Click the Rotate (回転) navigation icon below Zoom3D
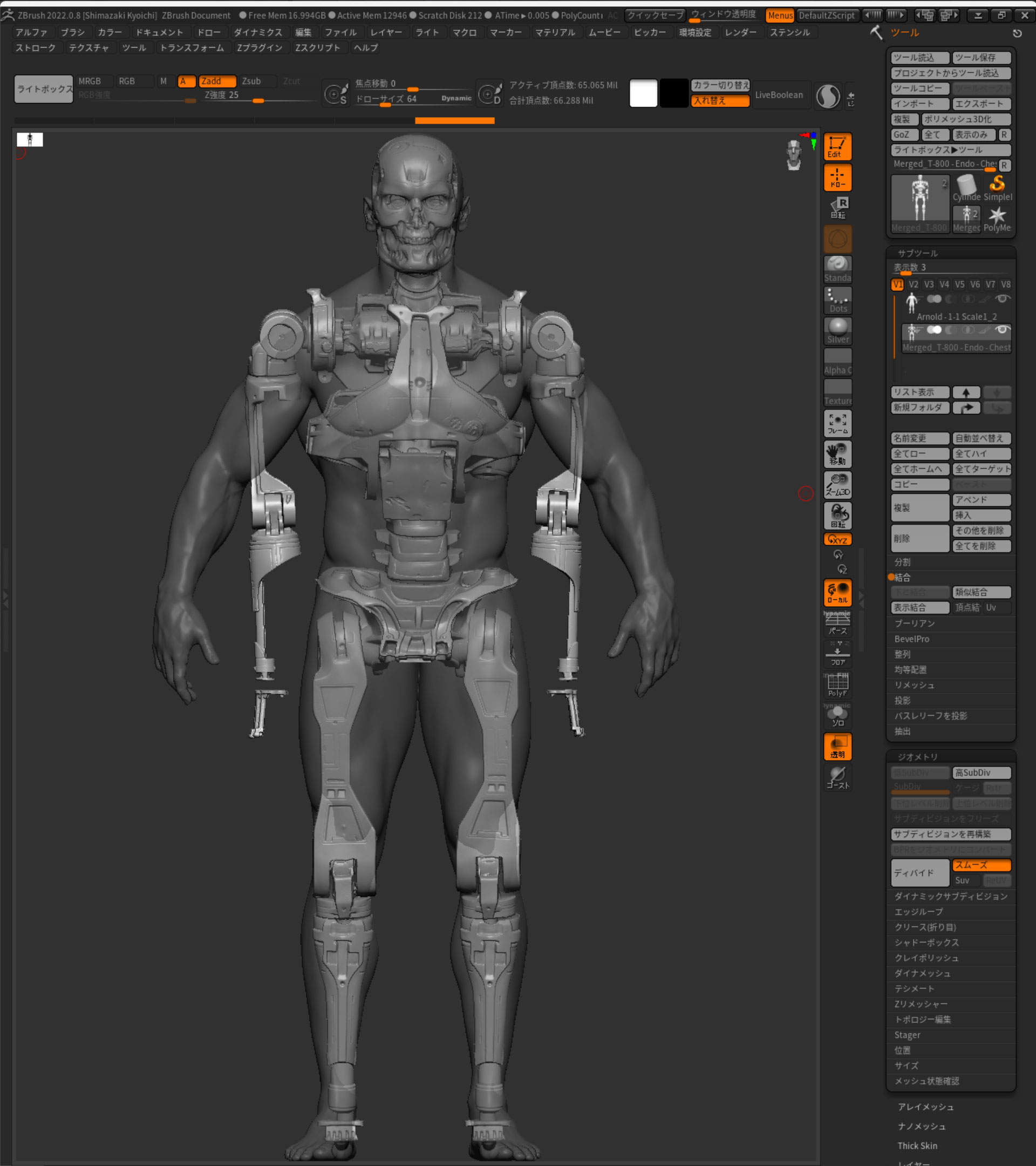This screenshot has height=1166, width=1036. coord(837,516)
